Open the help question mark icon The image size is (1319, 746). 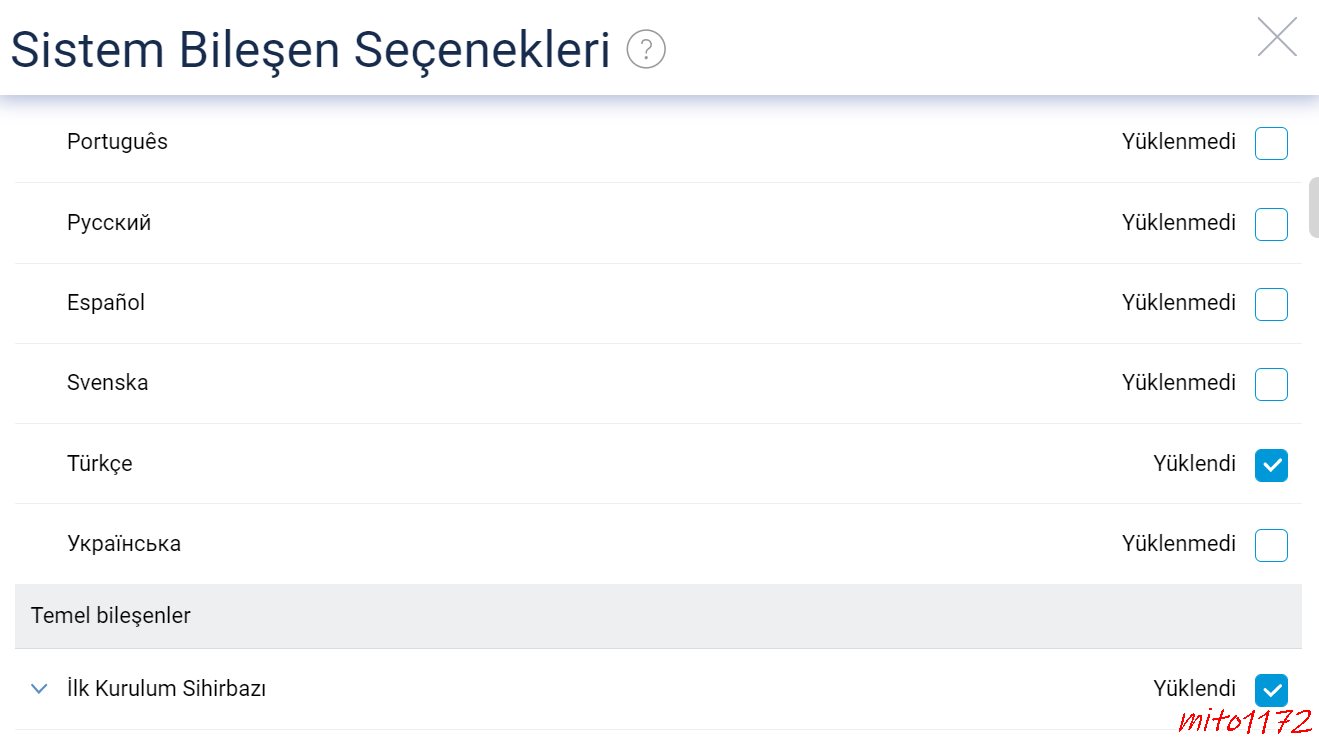click(x=646, y=49)
